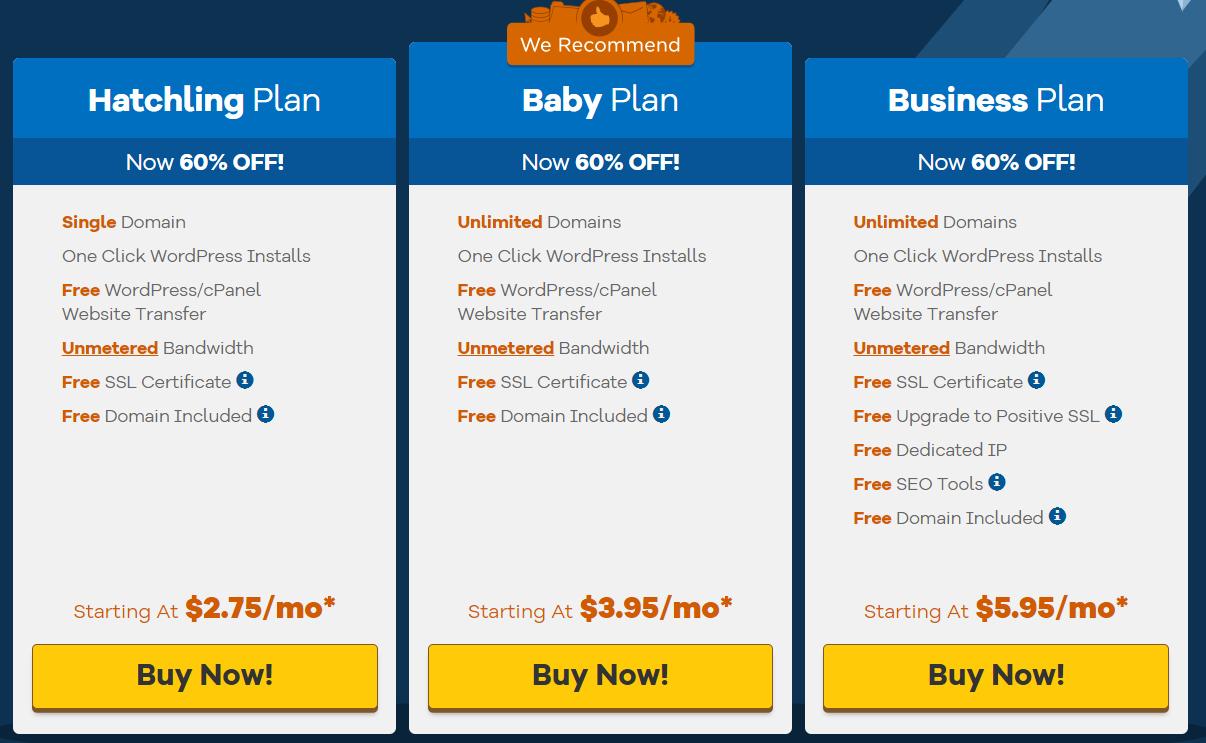Click info icon beside Business Free Domain Included
Image resolution: width=1206 pixels, height=743 pixels.
click(1057, 516)
